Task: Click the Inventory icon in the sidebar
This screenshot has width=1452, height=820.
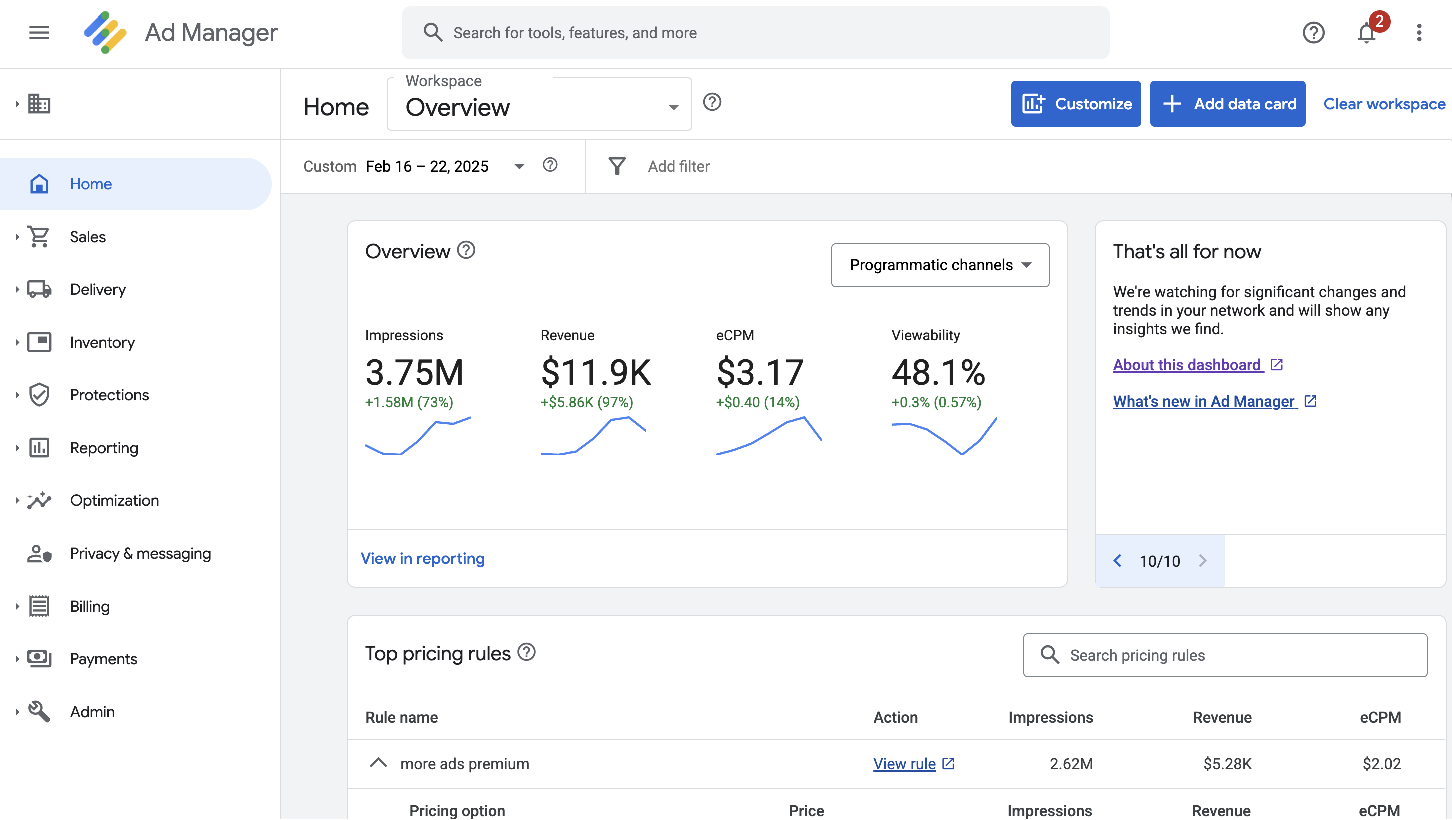Action: (38, 342)
